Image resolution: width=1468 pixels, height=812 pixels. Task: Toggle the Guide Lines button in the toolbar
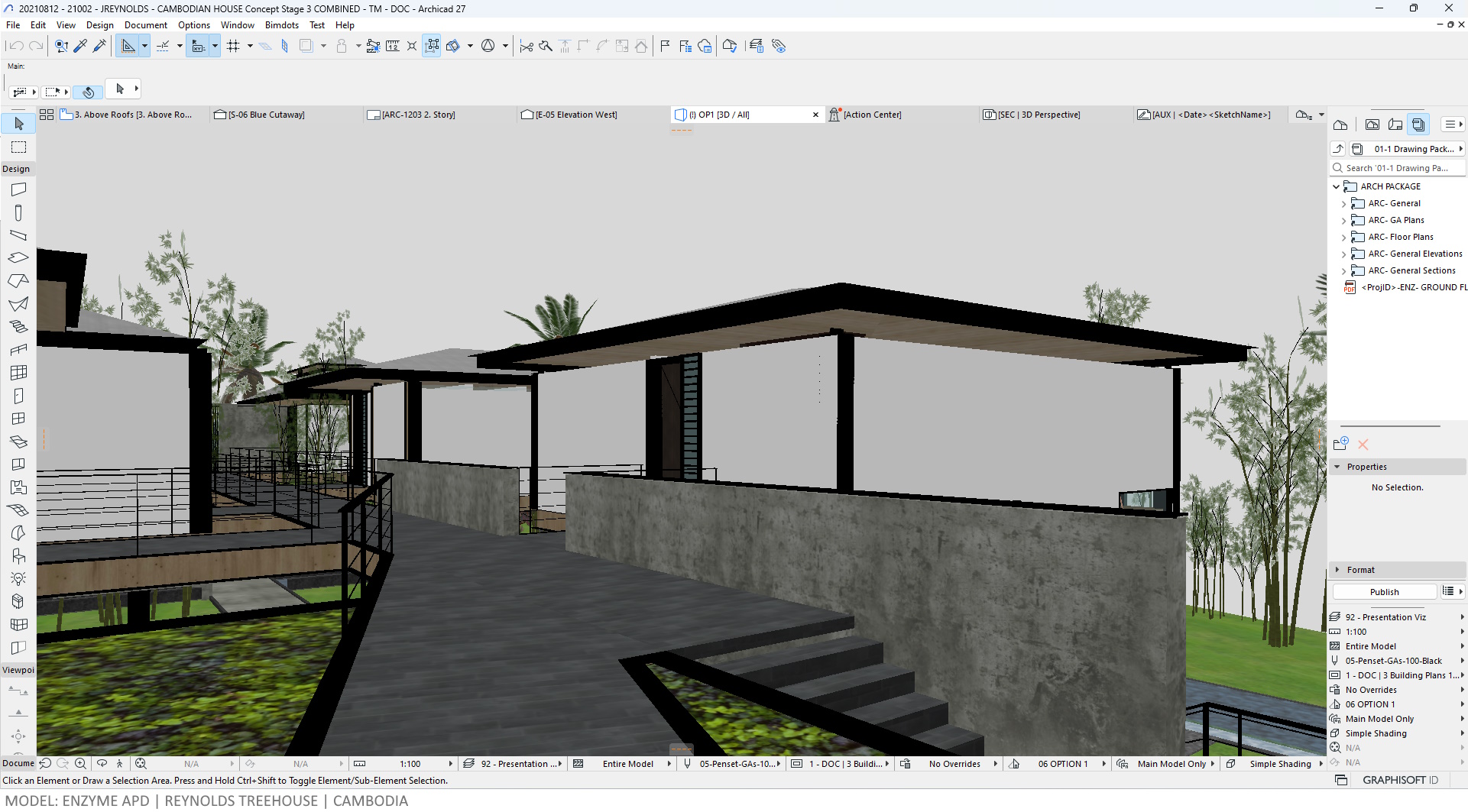[163, 47]
